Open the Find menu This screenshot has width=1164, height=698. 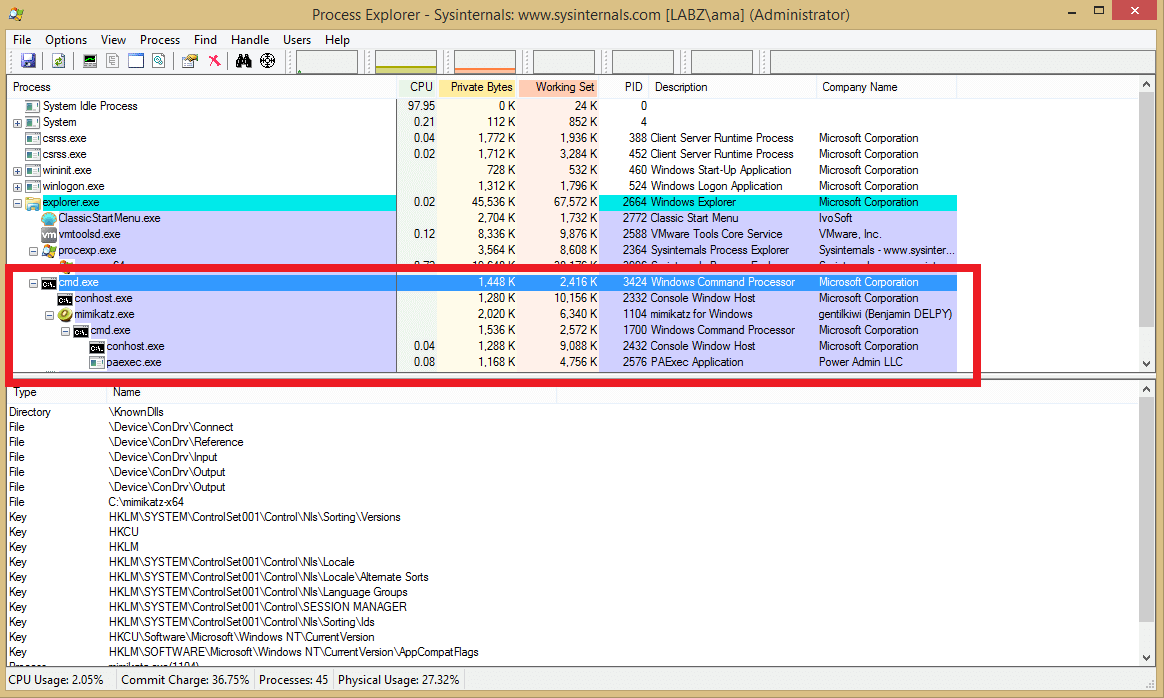pyautogui.click(x=206, y=40)
